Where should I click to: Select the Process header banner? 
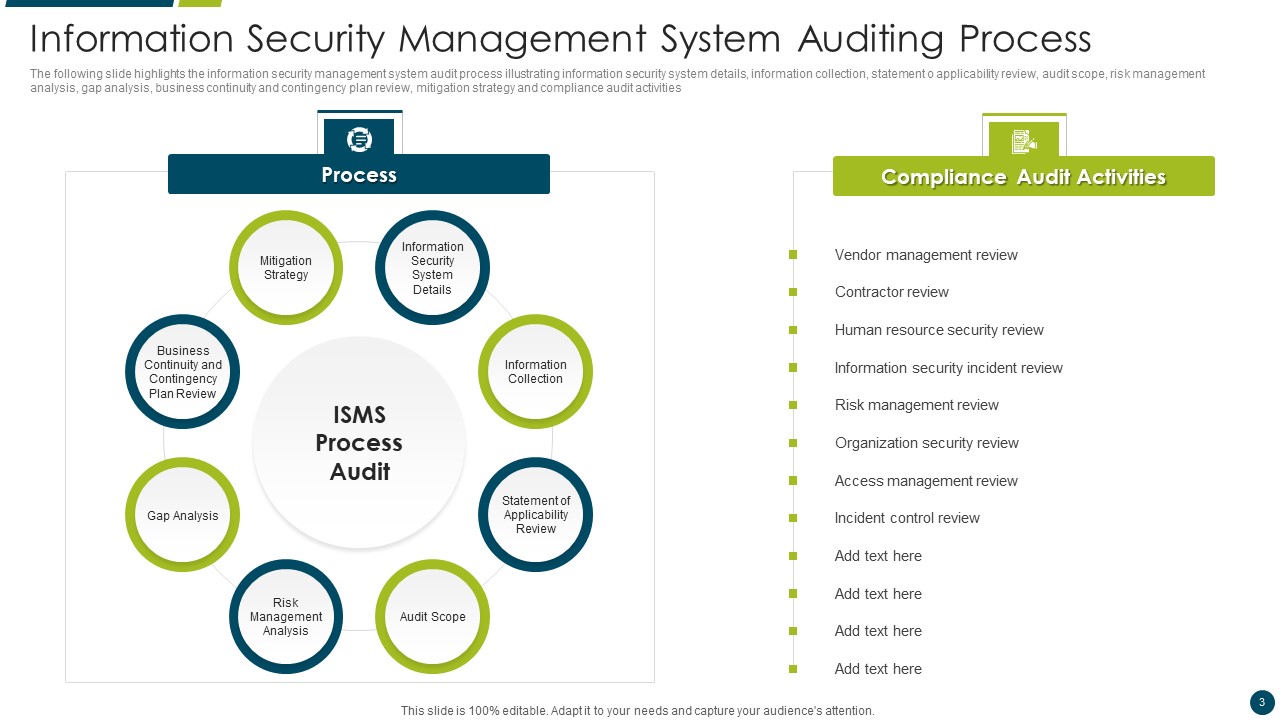pyautogui.click(x=359, y=174)
